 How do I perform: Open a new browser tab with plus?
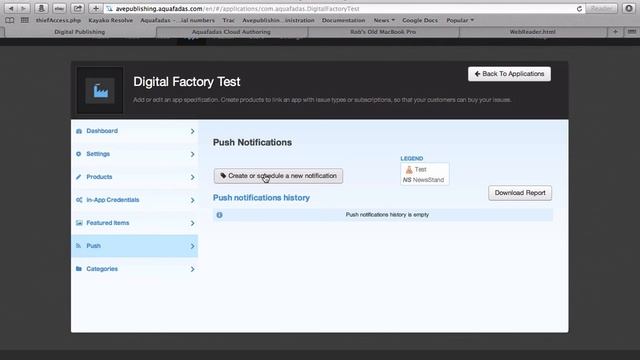pos(615,32)
